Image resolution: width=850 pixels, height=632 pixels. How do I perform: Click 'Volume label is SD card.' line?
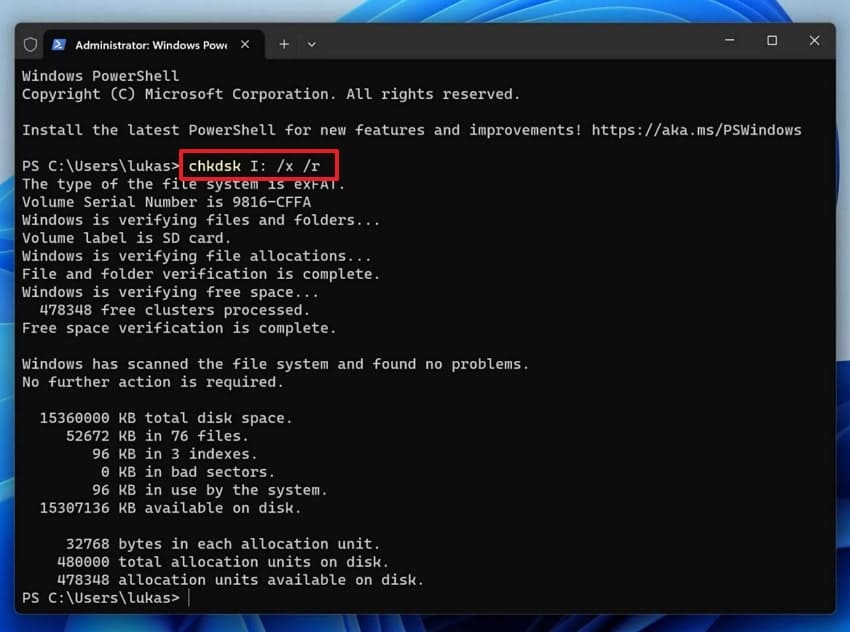[126, 238]
